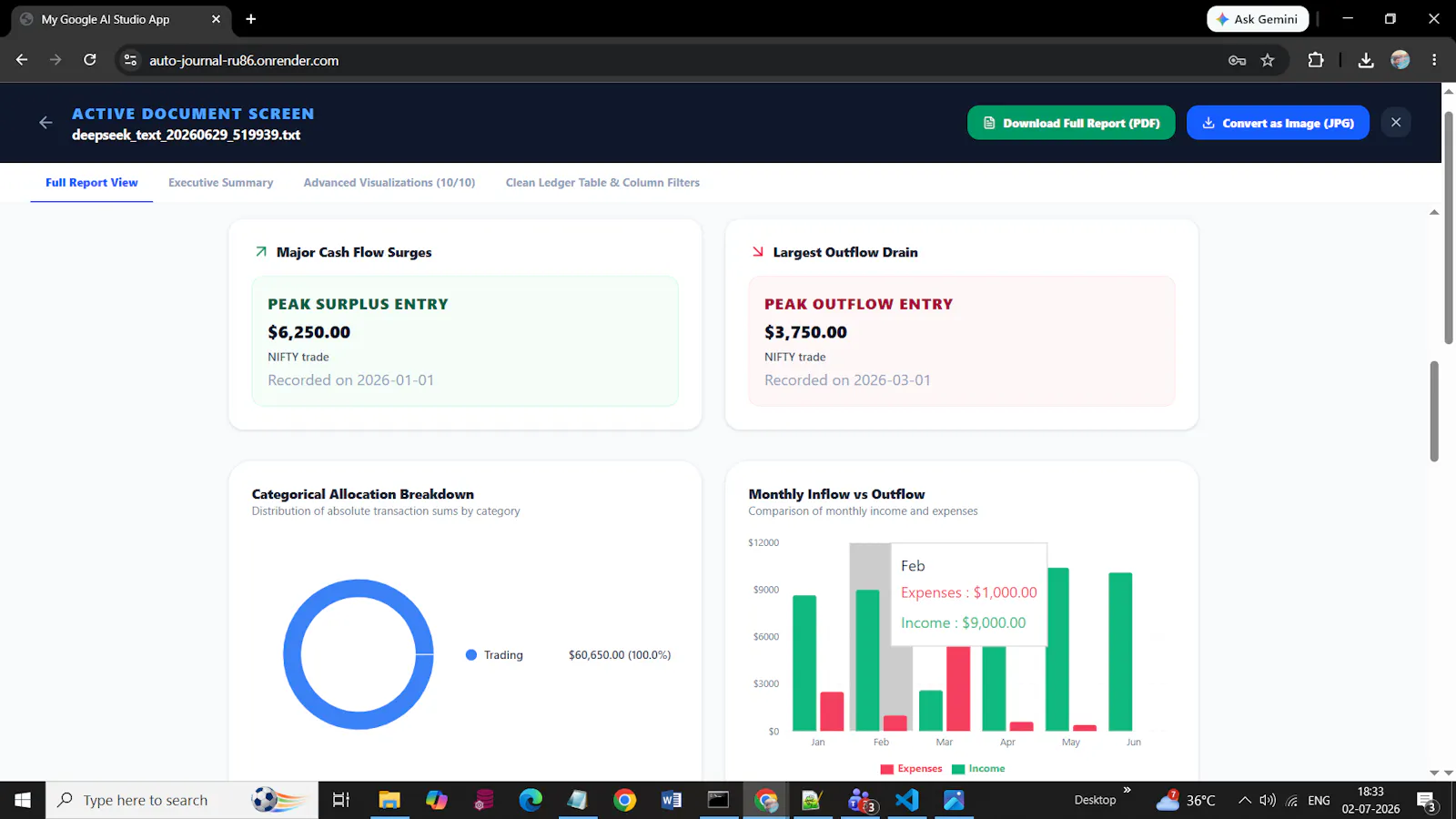1456x819 pixels.
Task: Open the browser extensions puzzle icon
Action: [1316, 60]
